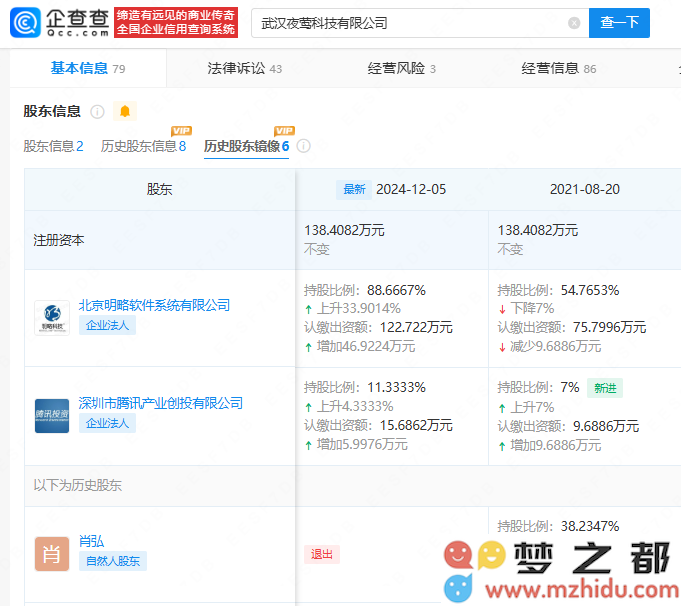Image resolution: width=681 pixels, height=606 pixels.
Task: Open the 基本信息 tab
Action: point(88,68)
